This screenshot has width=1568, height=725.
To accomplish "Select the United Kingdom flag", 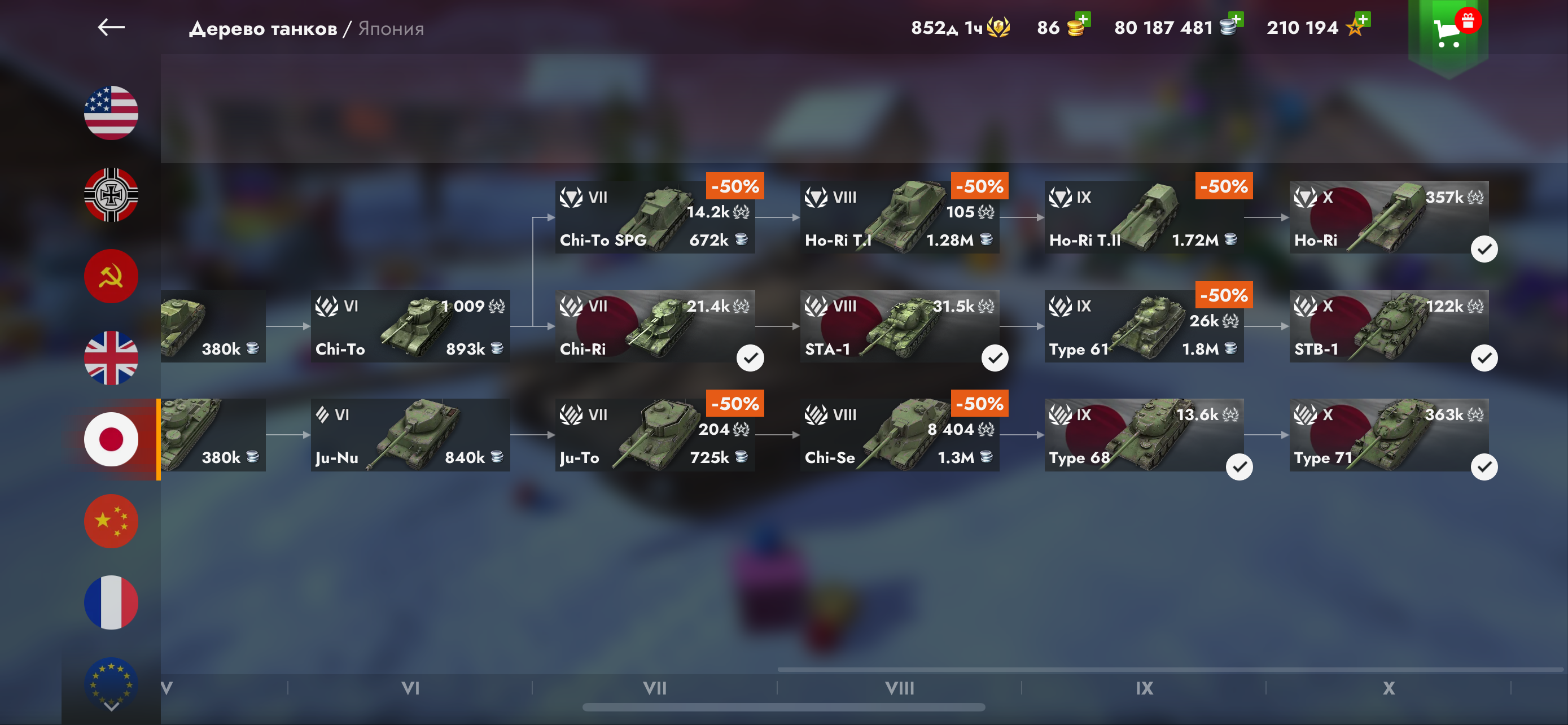I will (111, 358).
